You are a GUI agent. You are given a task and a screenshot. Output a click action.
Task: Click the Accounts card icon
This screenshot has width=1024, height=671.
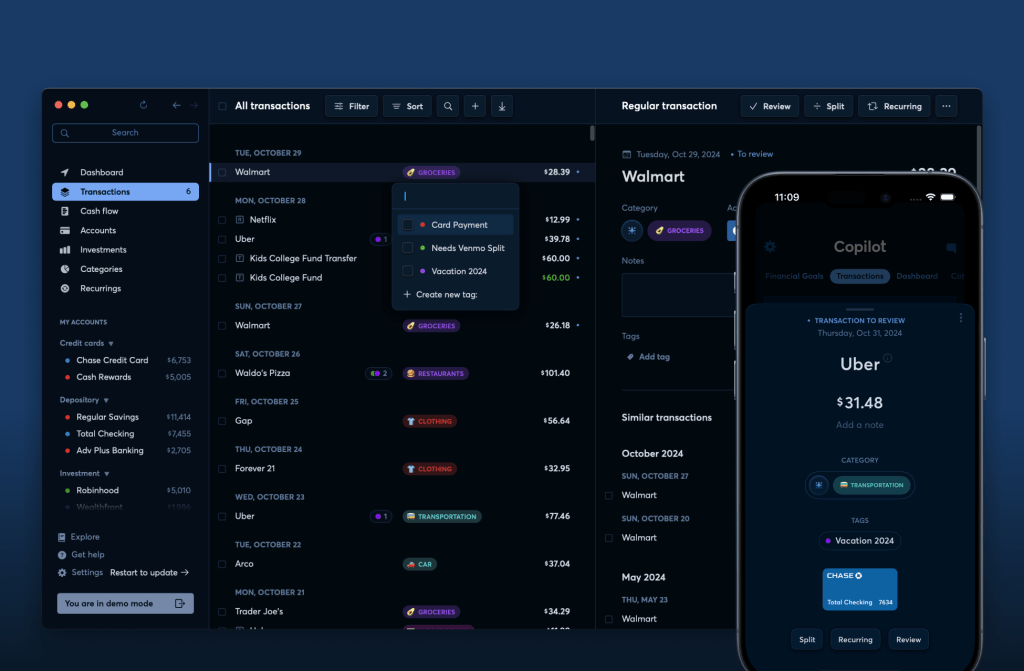(65, 231)
